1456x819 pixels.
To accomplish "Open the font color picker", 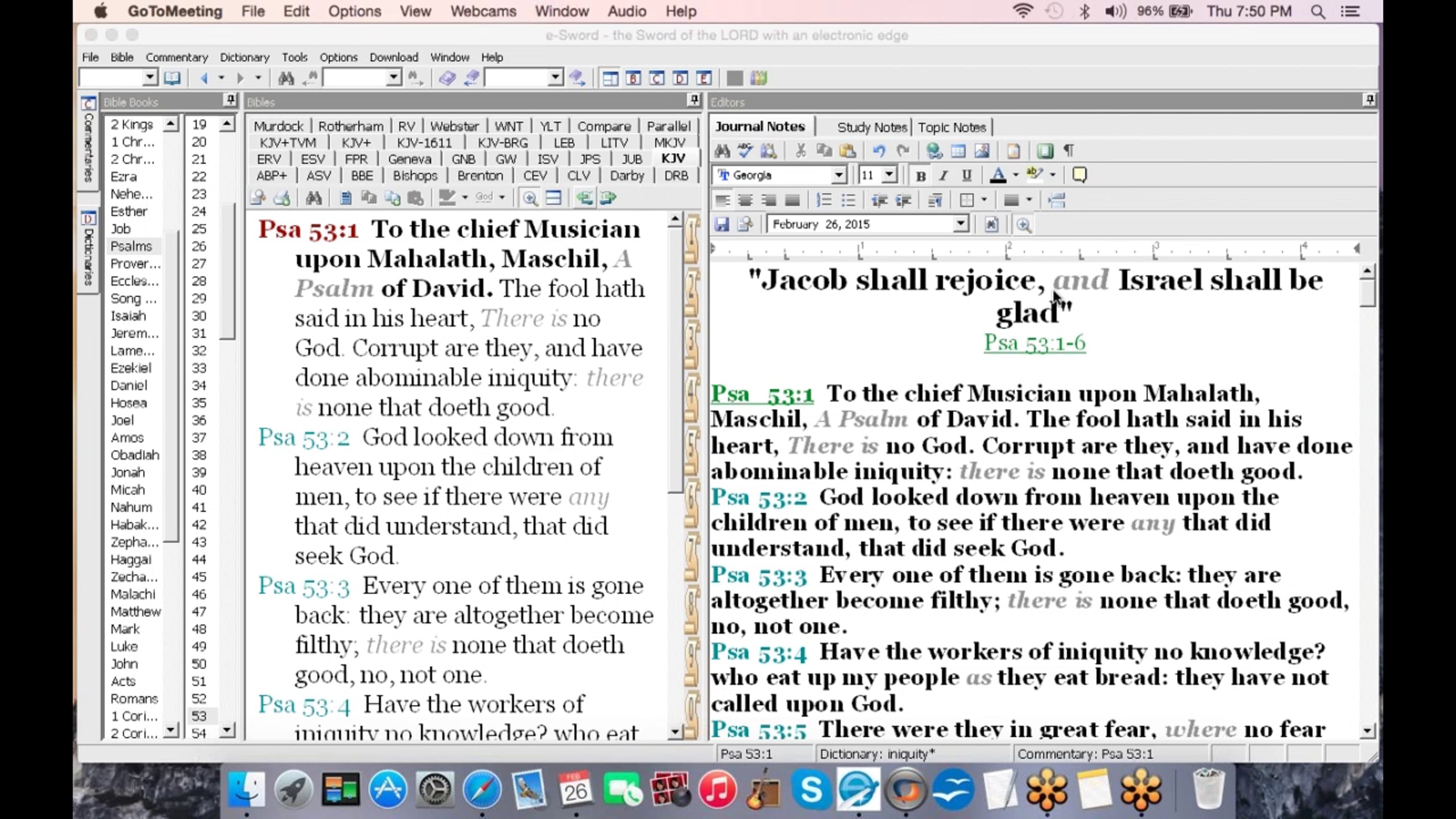I will tap(1015, 176).
